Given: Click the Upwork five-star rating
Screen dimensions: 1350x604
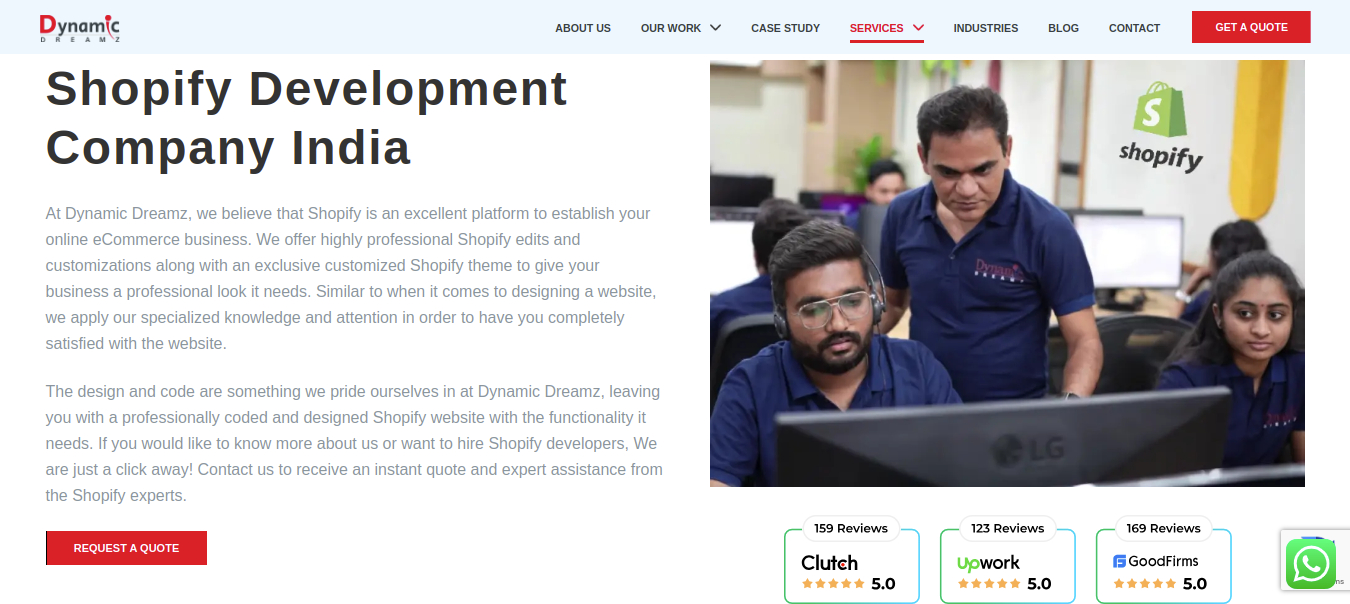Looking at the screenshot, I should coord(989,584).
